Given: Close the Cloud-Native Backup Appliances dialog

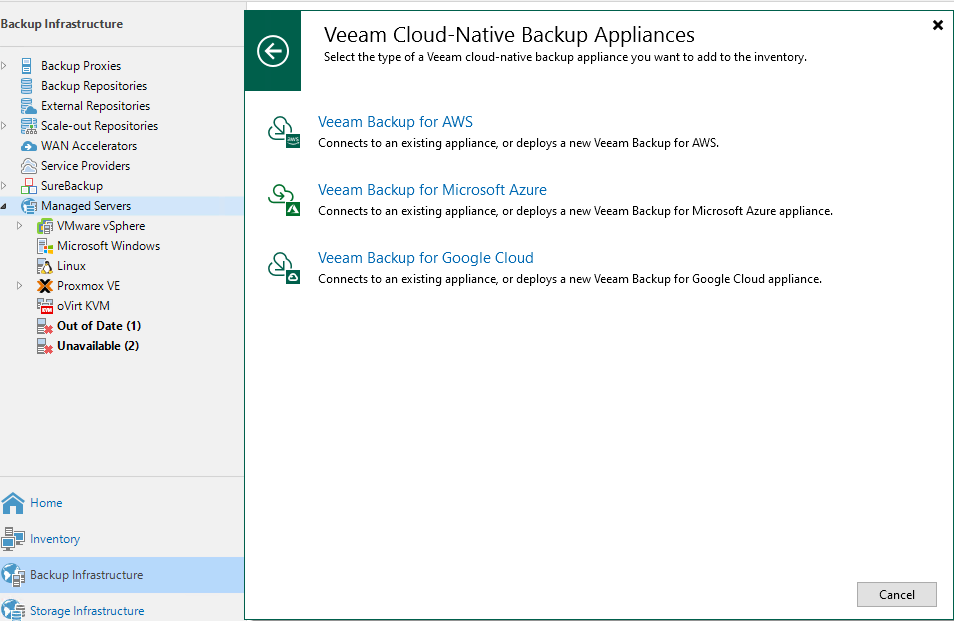Looking at the screenshot, I should pos(937,25).
